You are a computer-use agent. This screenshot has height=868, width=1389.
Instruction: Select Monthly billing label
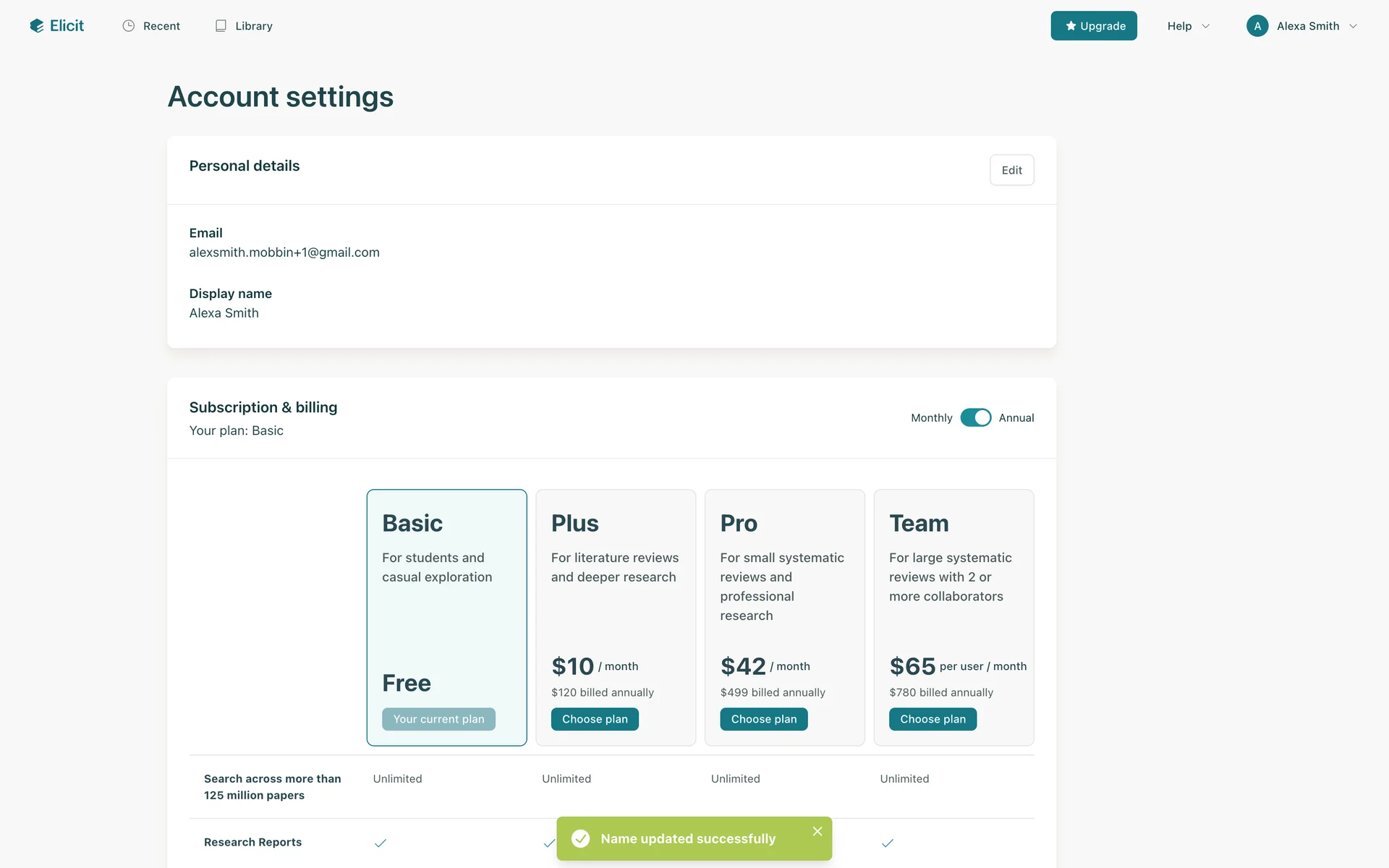tap(931, 417)
